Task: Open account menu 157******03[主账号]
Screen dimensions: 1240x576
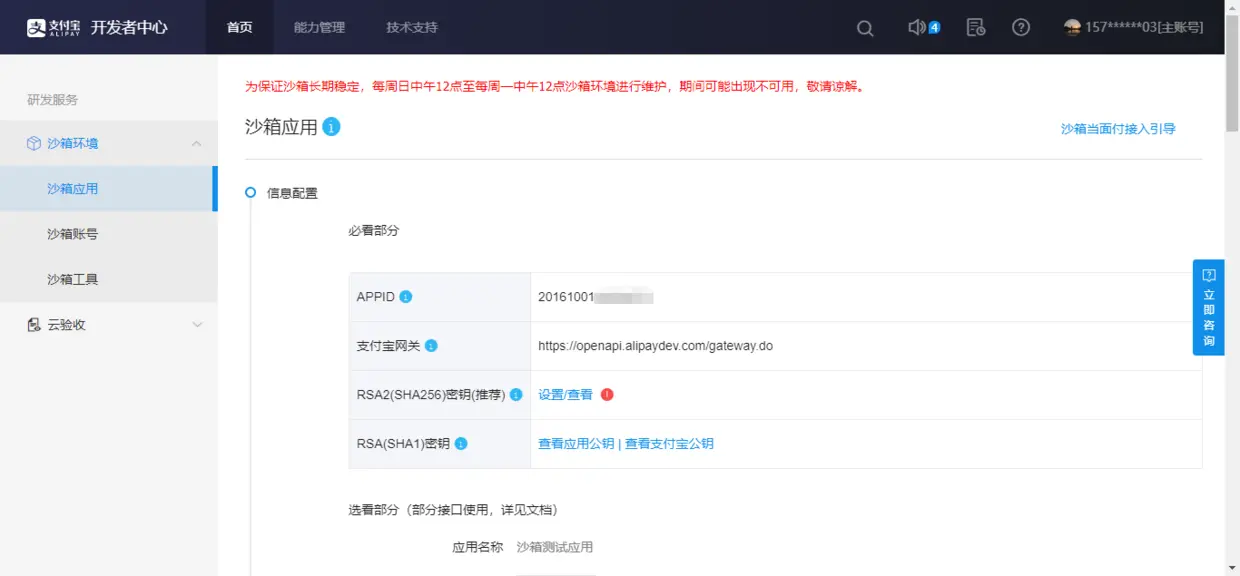Action: [1134, 27]
